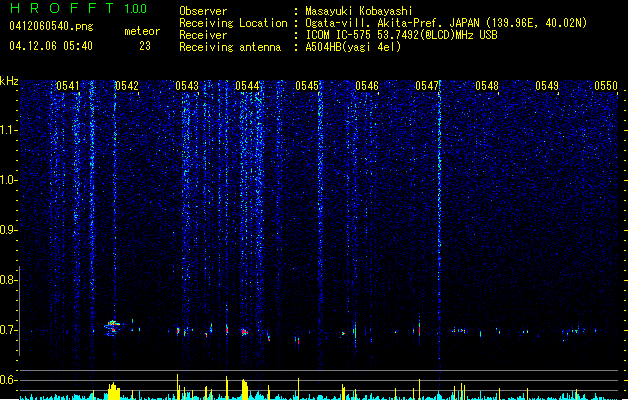Click the 0548 time marker
629x400 pixels.
click(487, 85)
